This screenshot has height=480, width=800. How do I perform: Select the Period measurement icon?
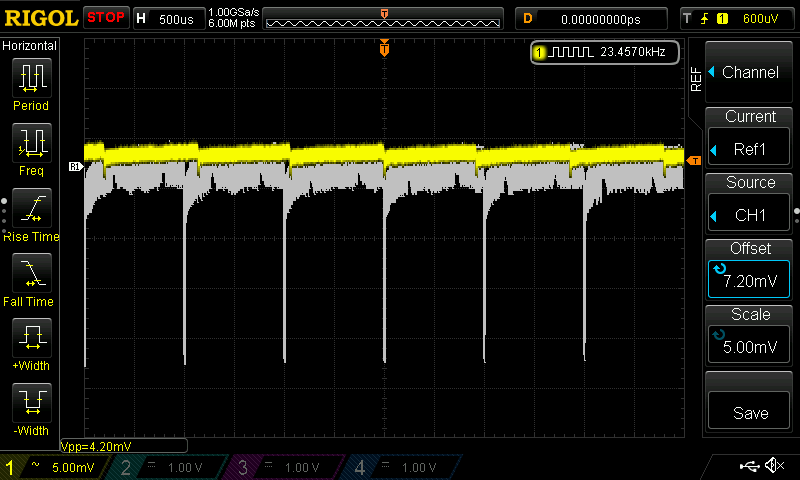[x=32, y=78]
